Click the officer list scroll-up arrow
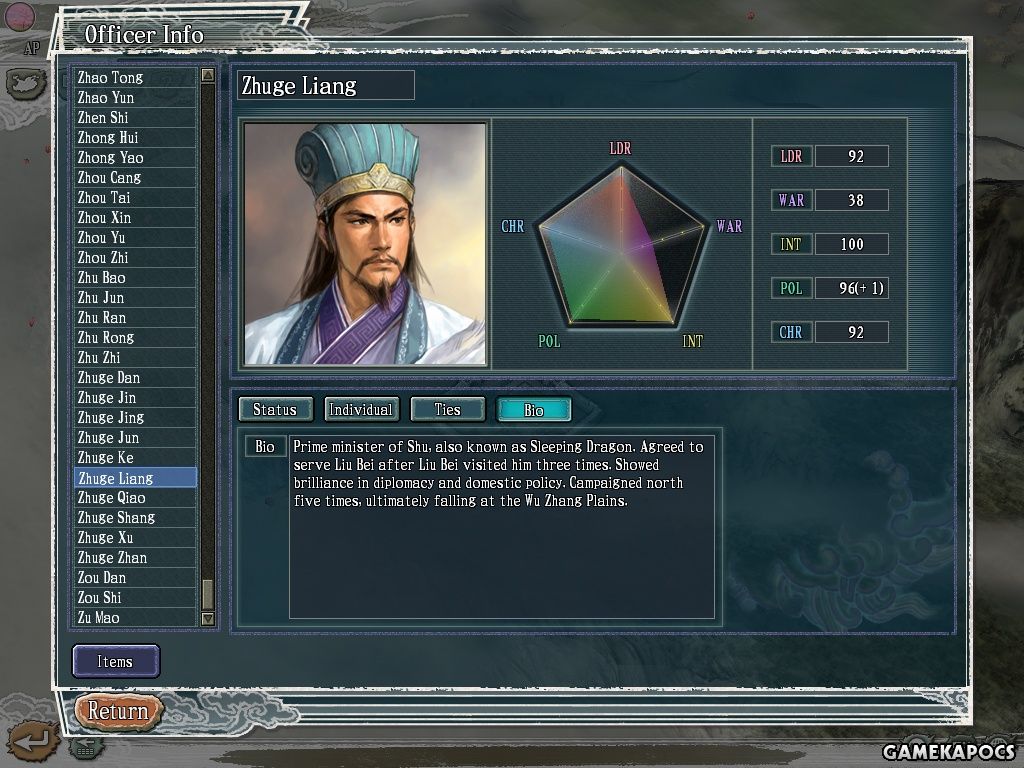1024x768 pixels. pos(208,75)
